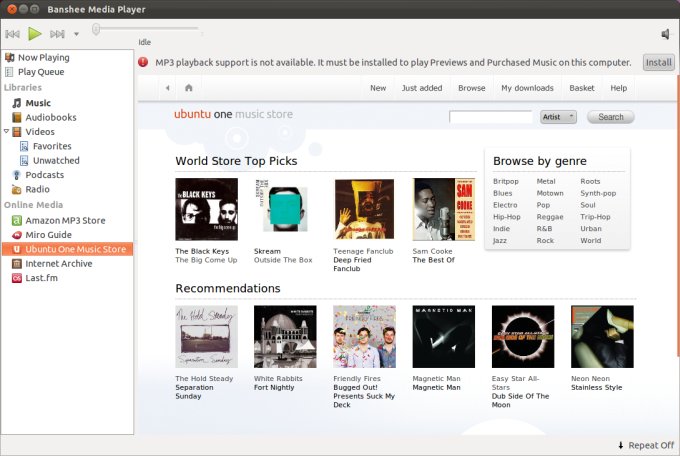Click the Videos library film icon
680x456 pixels.
click(16, 131)
